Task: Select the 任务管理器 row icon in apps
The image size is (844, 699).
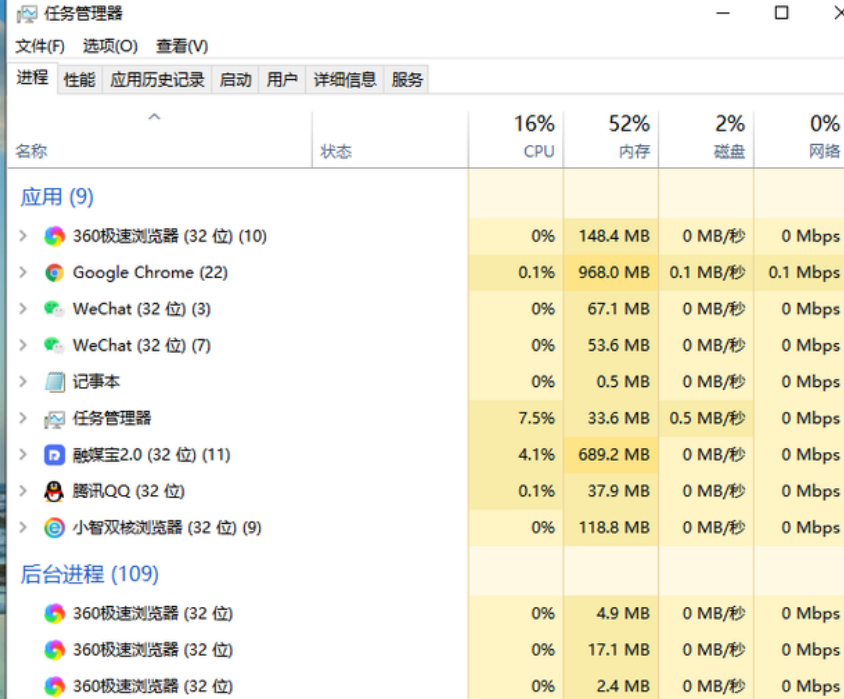Action: [x=54, y=419]
